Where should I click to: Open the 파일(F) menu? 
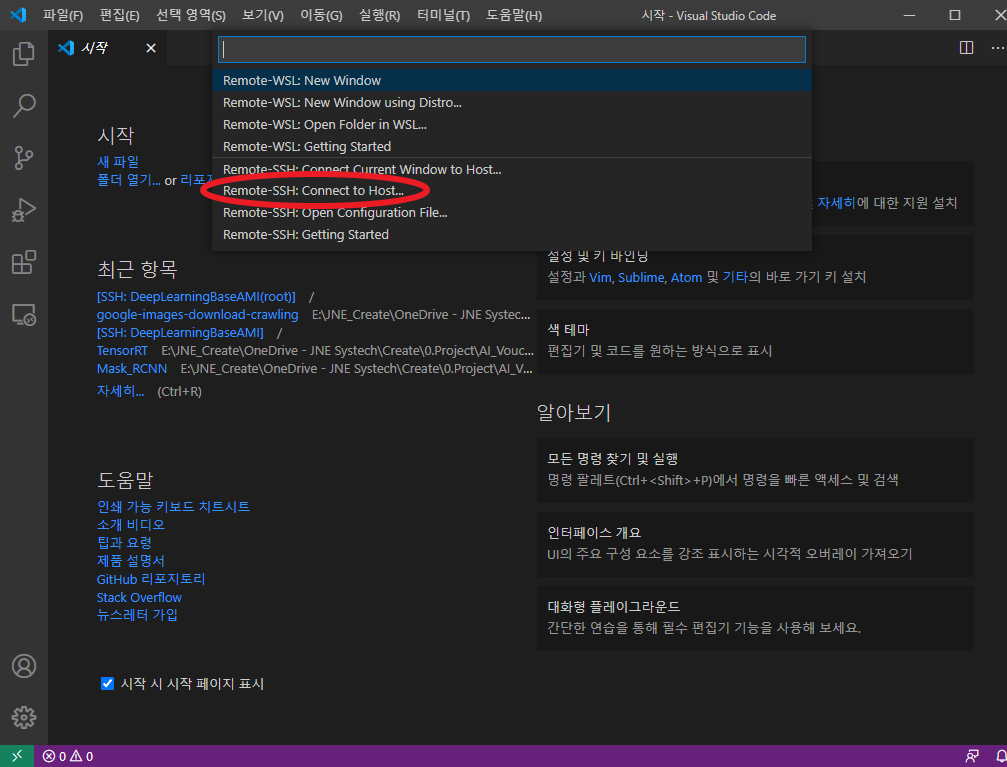pos(63,15)
